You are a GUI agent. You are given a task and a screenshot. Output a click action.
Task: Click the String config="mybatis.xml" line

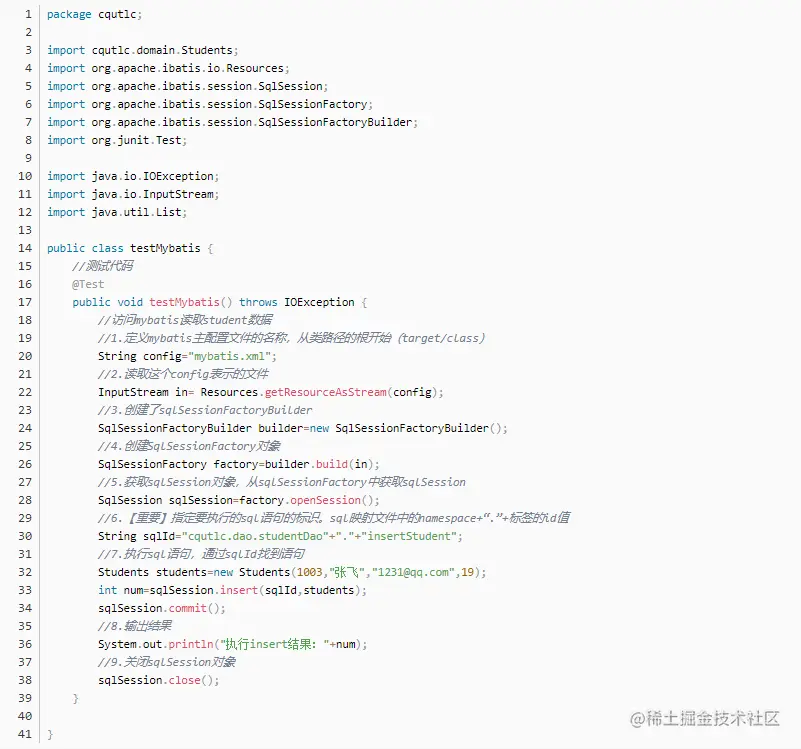click(x=187, y=356)
